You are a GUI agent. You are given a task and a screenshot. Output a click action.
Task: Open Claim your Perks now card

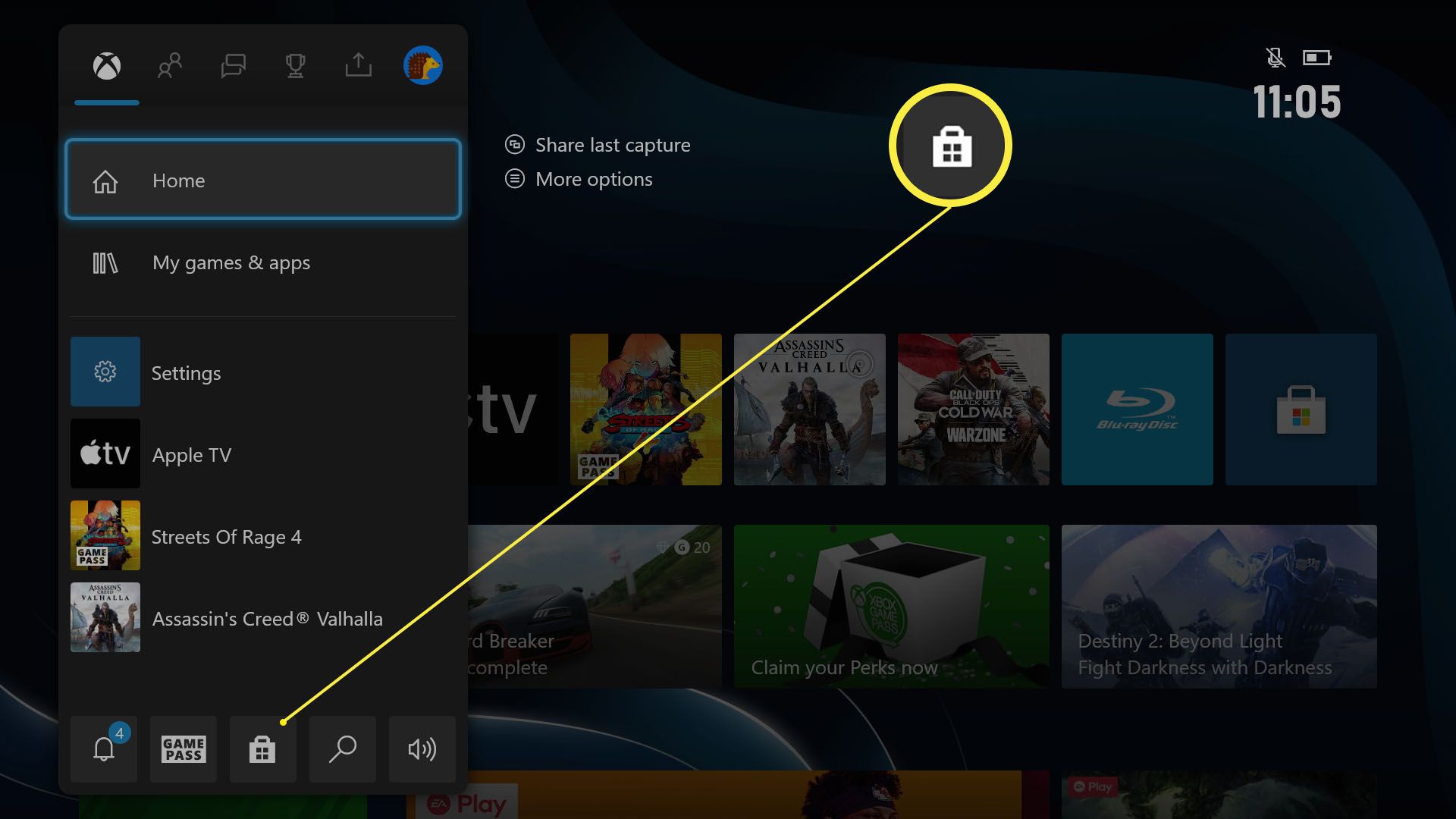coord(892,607)
